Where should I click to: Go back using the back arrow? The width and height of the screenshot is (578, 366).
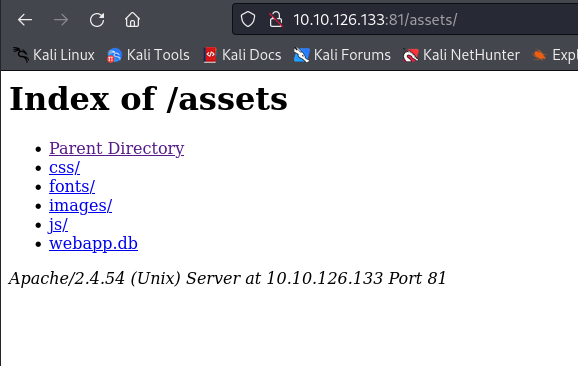coord(25,20)
